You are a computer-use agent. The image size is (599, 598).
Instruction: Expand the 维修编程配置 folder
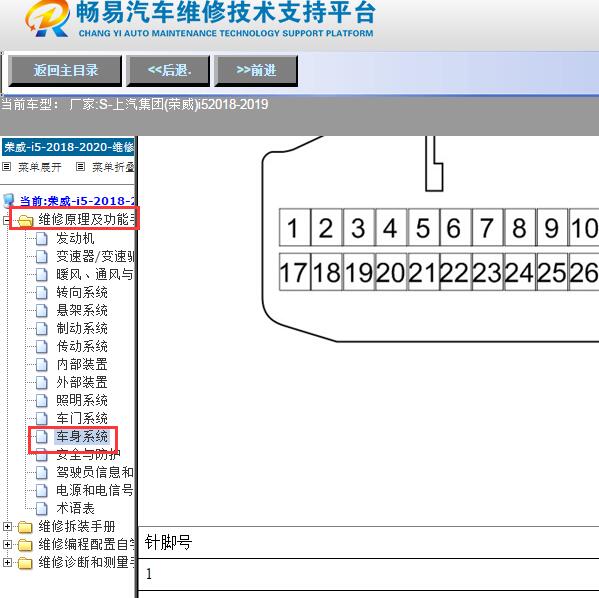click(7, 545)
